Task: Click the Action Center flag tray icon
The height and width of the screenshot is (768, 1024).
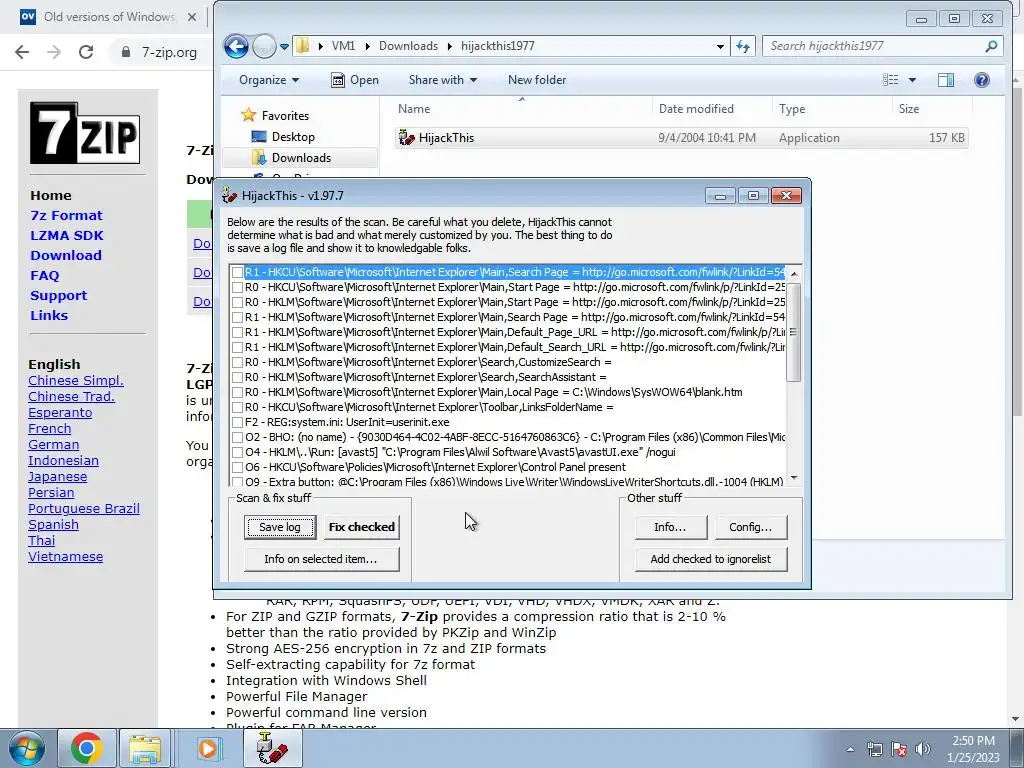Action: click(899, 749)
